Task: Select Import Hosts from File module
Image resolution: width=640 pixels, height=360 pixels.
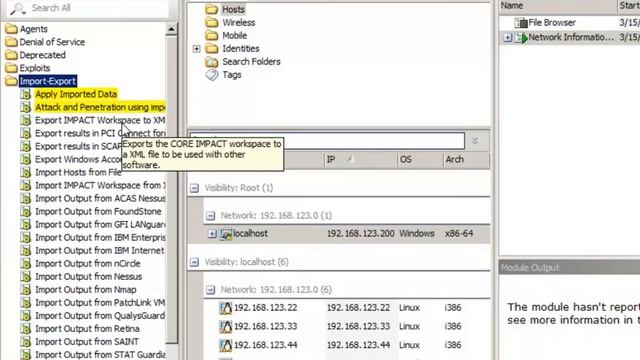Action: (78, 172)
